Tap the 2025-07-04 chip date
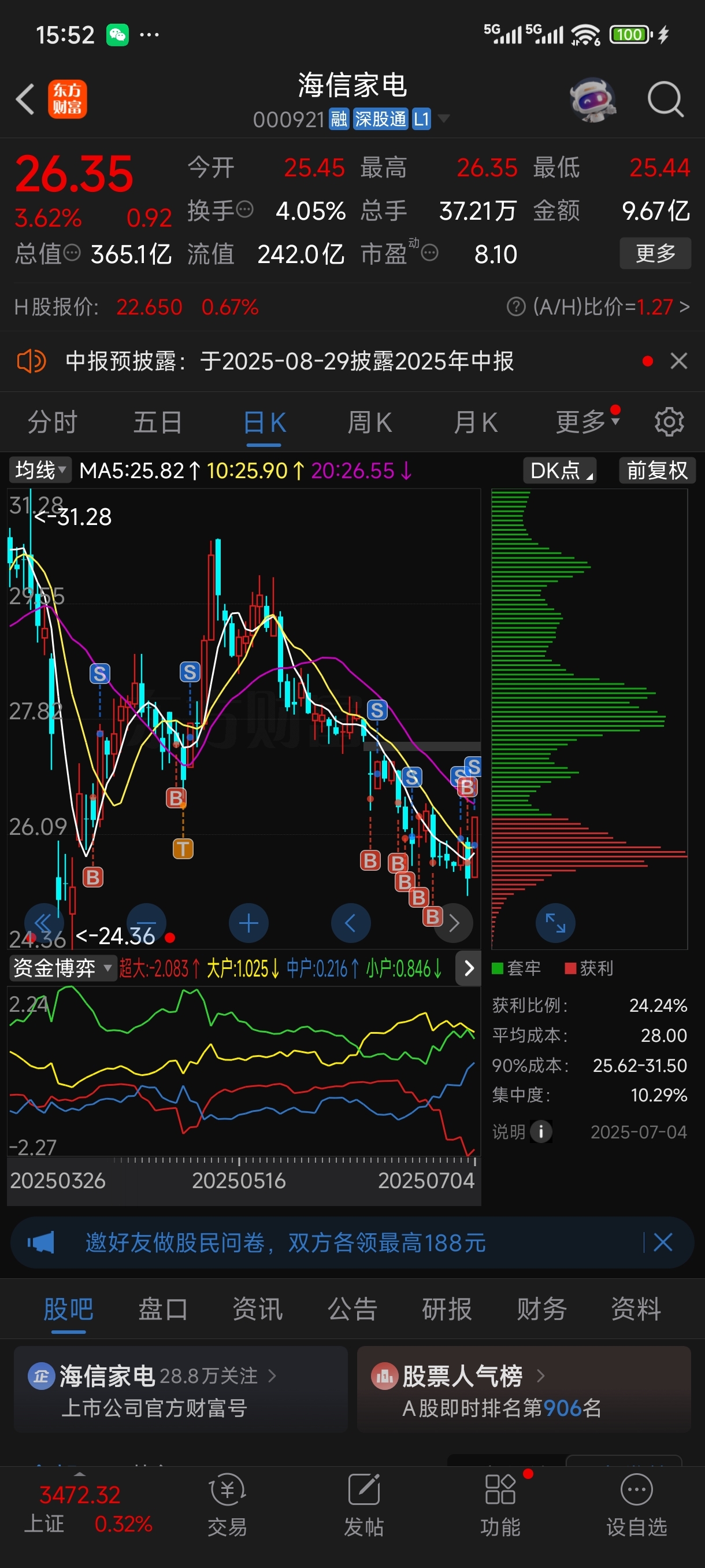The image size is (705, 1568). coord(638,1131)
